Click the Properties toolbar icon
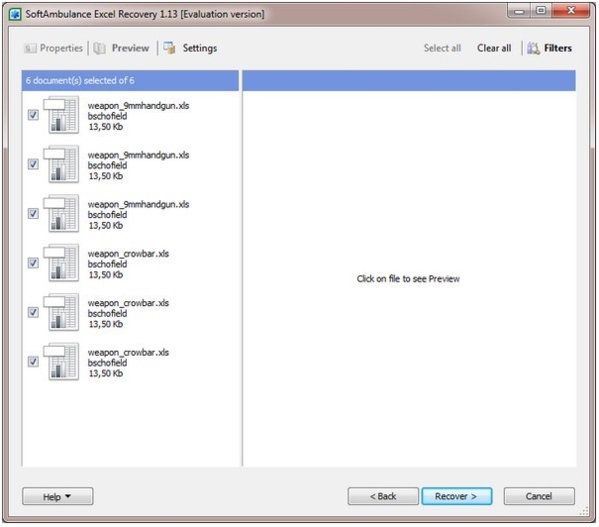 [x=30, y=48]
